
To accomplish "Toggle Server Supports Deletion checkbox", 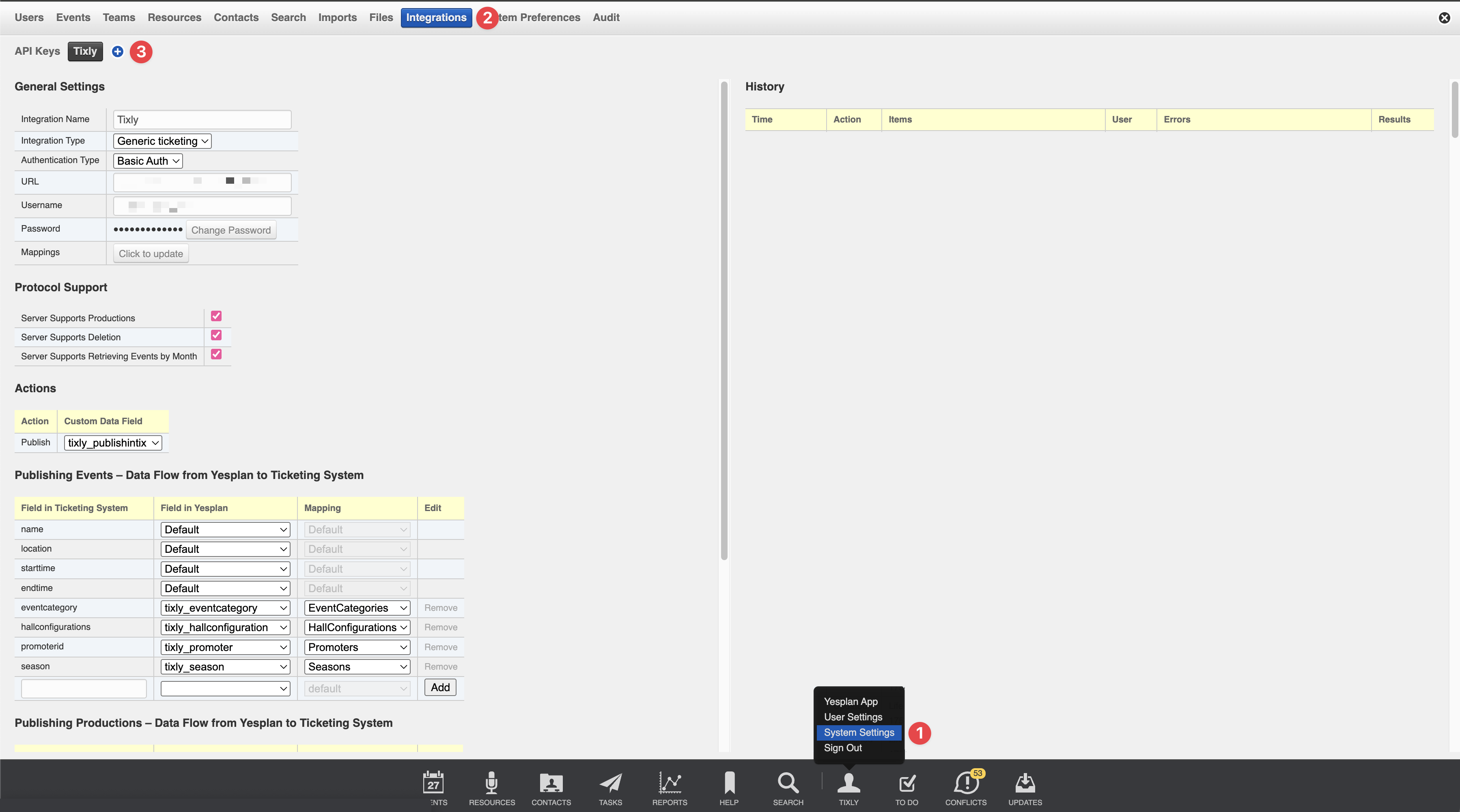I will [216, 335].
